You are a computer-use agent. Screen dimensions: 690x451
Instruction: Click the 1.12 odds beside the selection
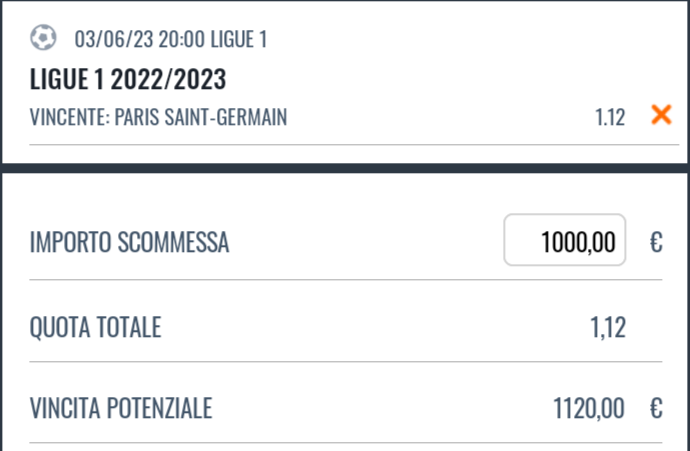(x=610, y=117)
